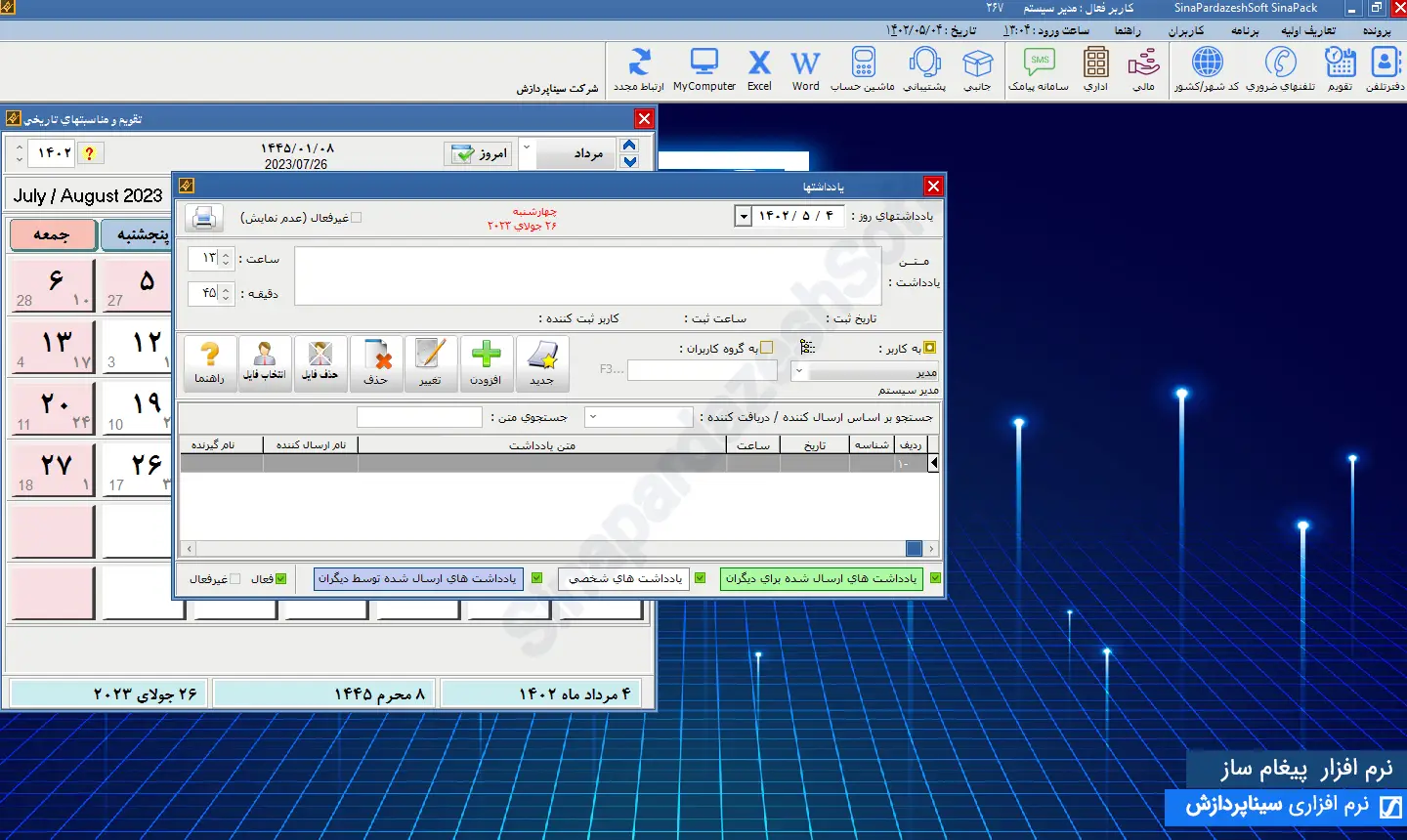Open the تقویم calendar tool
The image size is (1407, 840).
(x=1341, y=69)
